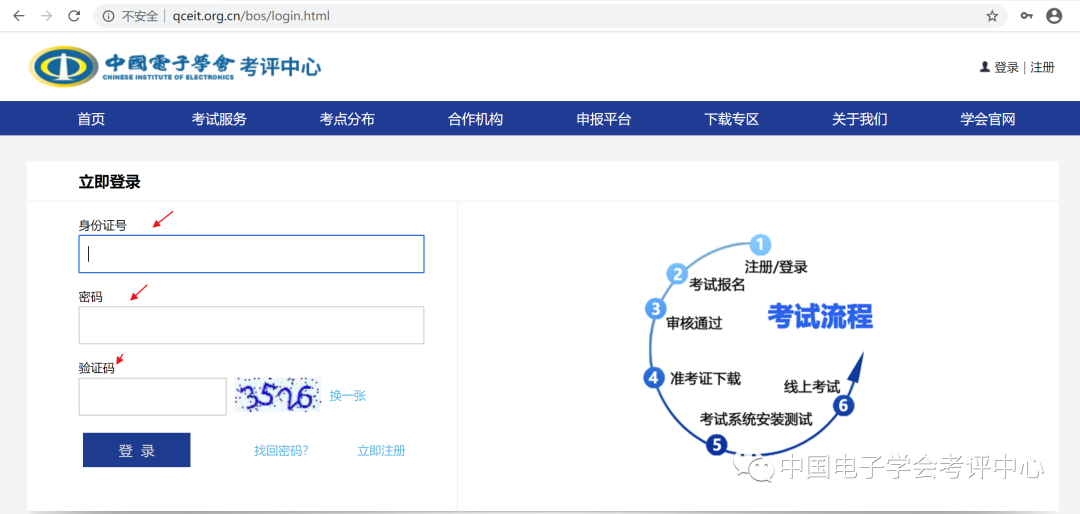
Task: Open the saved passwords key icon
Action: [x=1027, y=16]
